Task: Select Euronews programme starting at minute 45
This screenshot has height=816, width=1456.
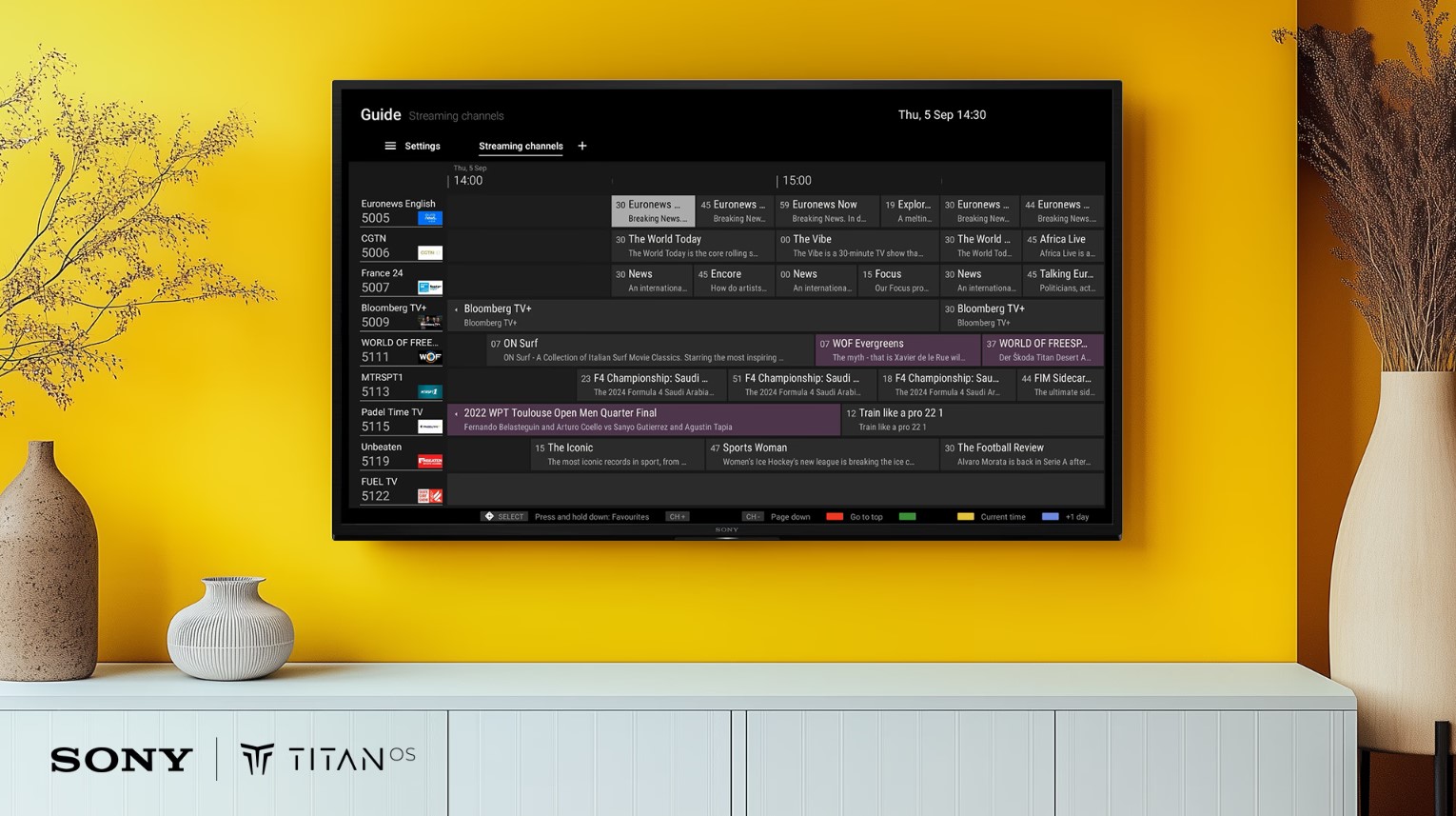Action: pos(735,211)
